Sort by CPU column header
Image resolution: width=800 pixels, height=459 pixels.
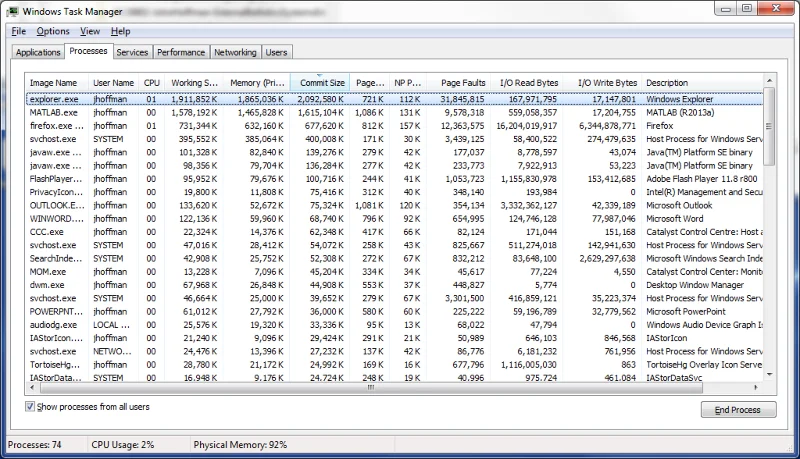tap(152, 83)
